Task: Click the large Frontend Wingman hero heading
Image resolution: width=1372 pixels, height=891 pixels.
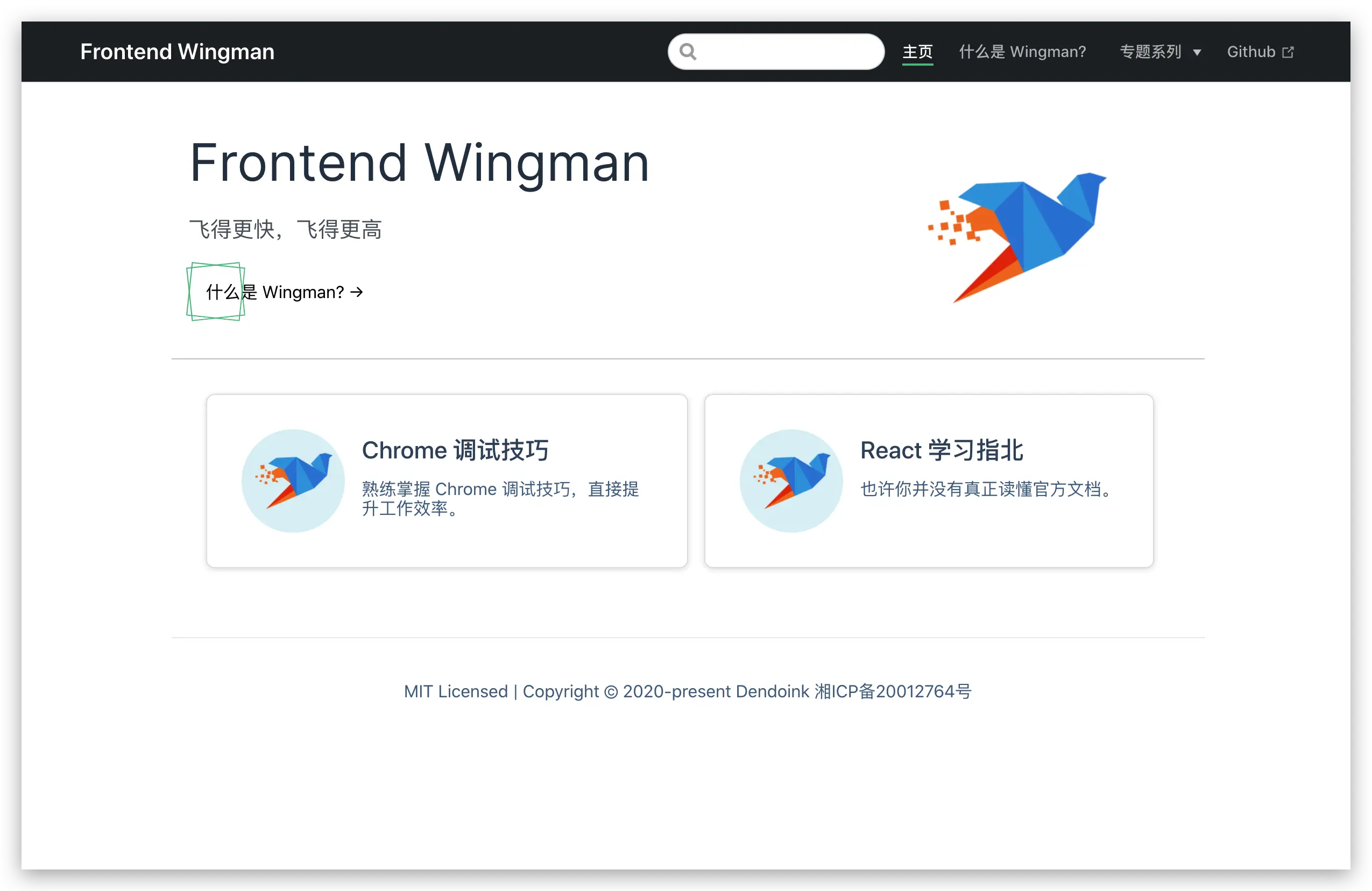Action: [420, 163]
